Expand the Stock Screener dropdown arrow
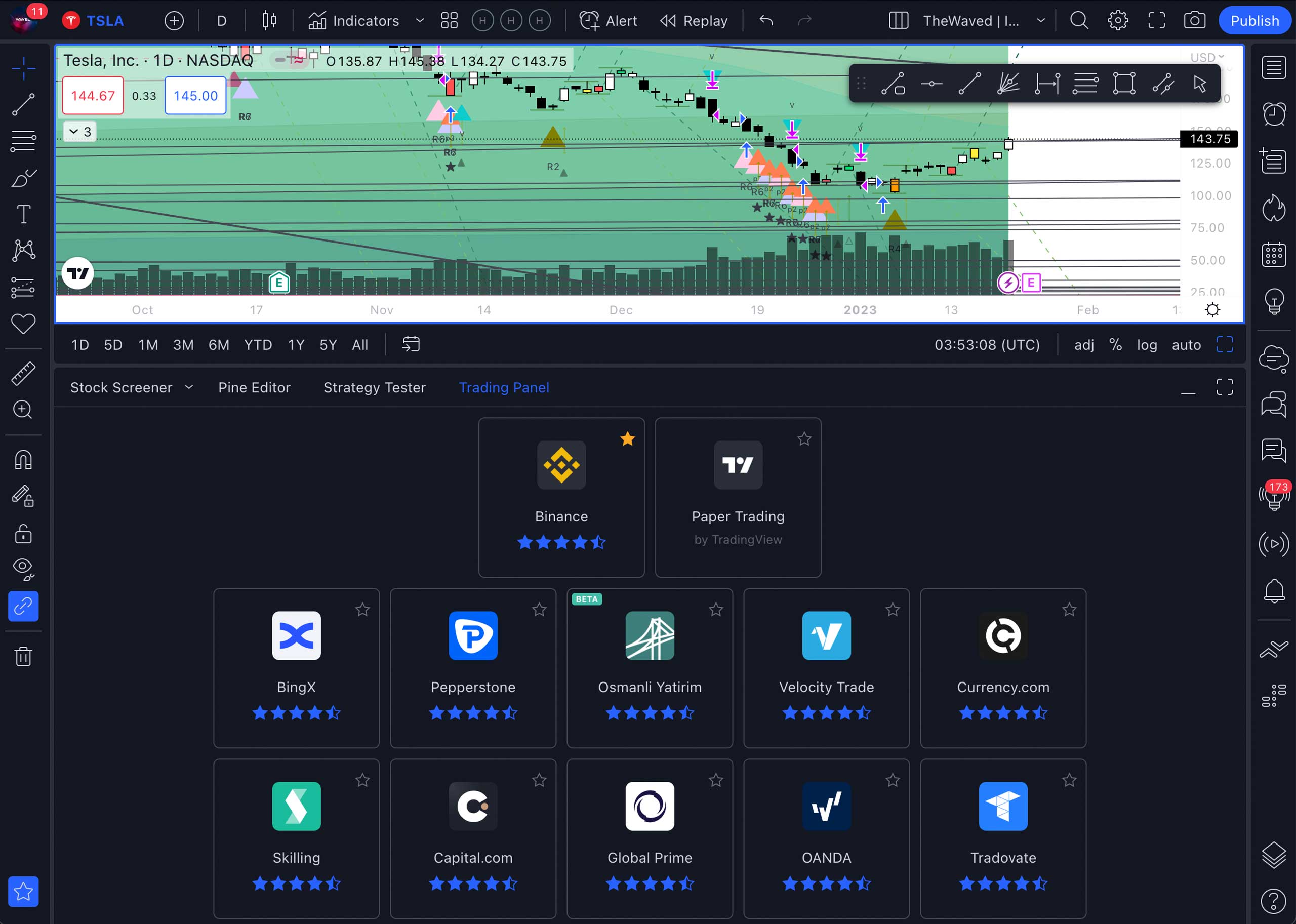The image size is (1296, 924). point(189,387)
